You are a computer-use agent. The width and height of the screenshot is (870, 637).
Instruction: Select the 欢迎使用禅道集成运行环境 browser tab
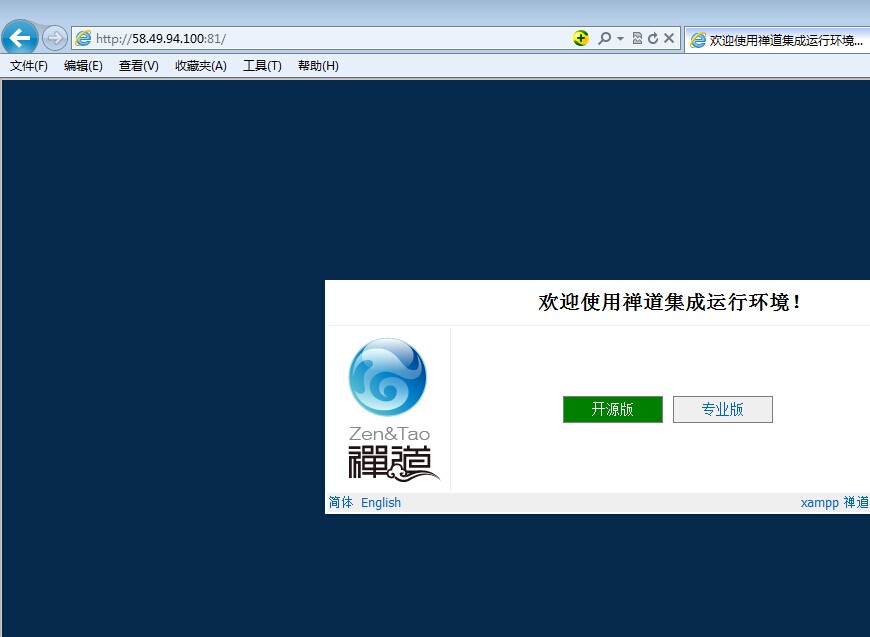tap(777, 40)
